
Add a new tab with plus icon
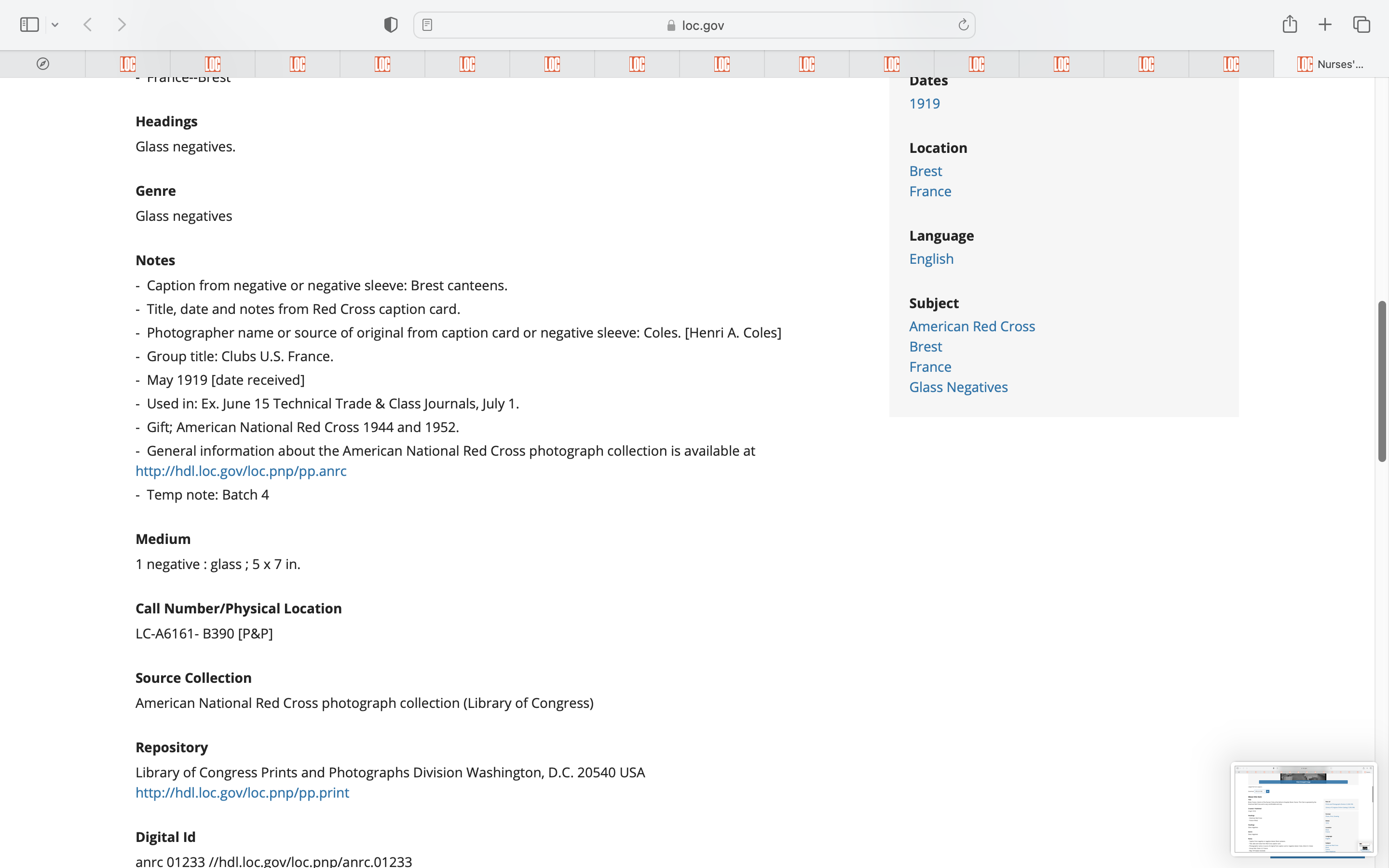(1325, 25)
